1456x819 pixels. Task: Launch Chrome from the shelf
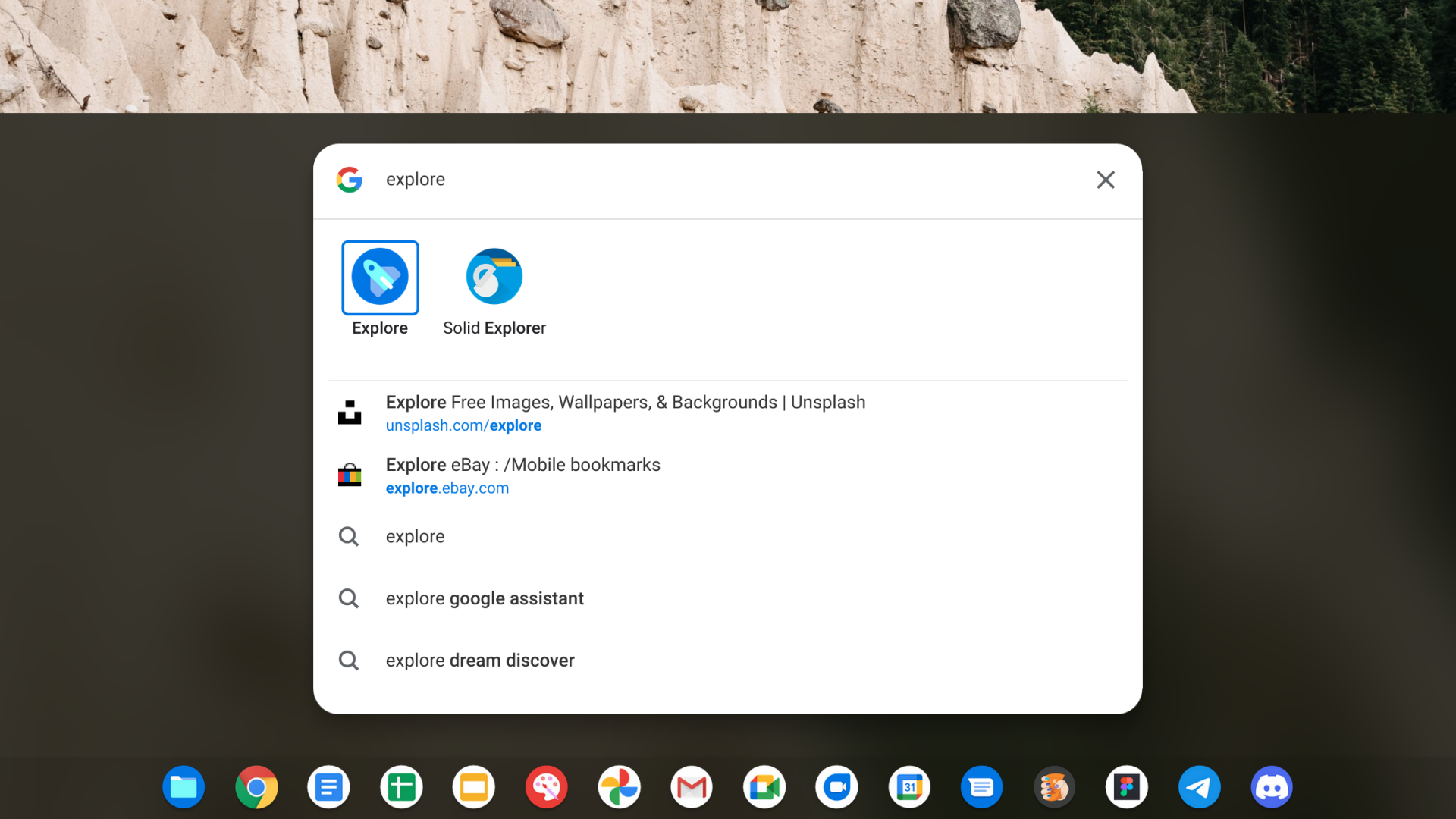click(x=256, y=787)
